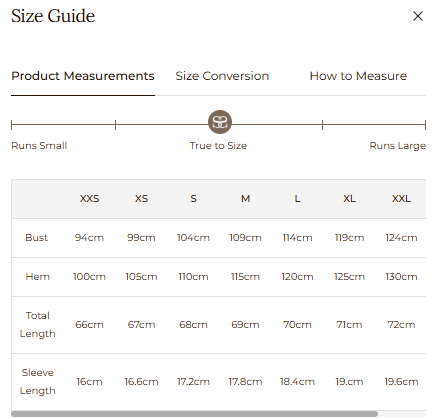The height and width of the screenshot is (419, 439).
Task: Click the 69cm total length value
Action: [x=245, y=325]
